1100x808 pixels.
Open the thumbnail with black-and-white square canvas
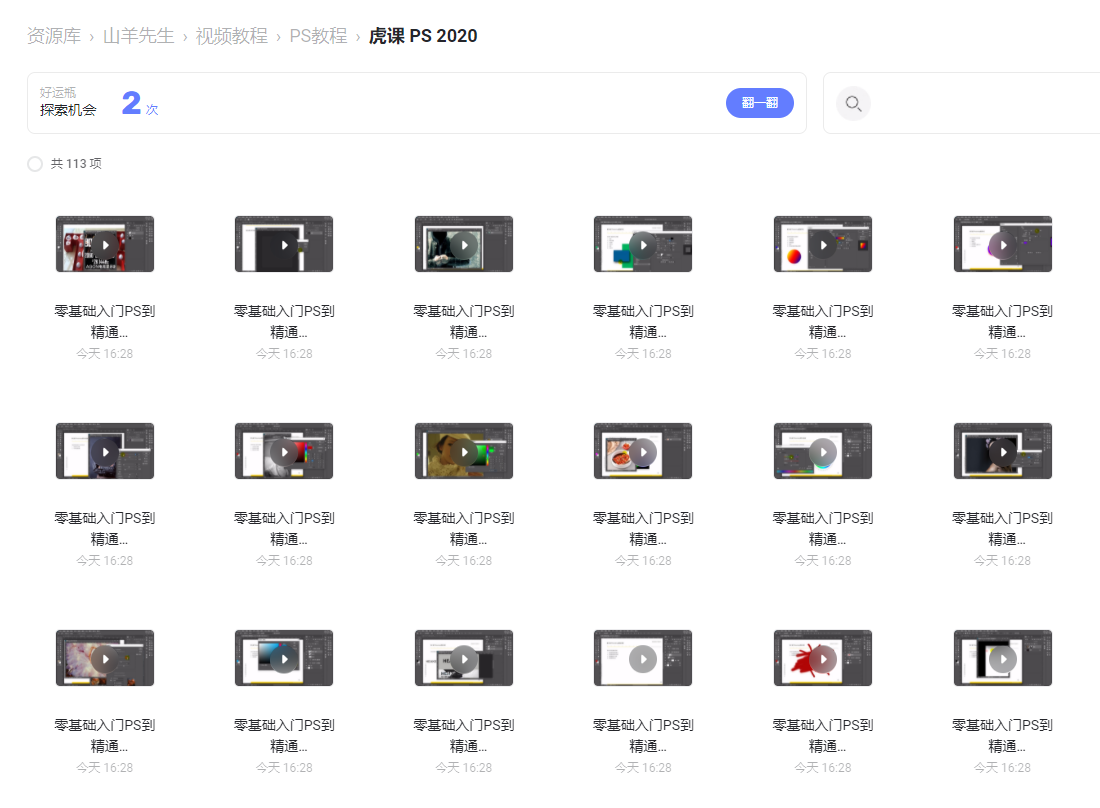pyautogui.click(x=1002, y=659)
